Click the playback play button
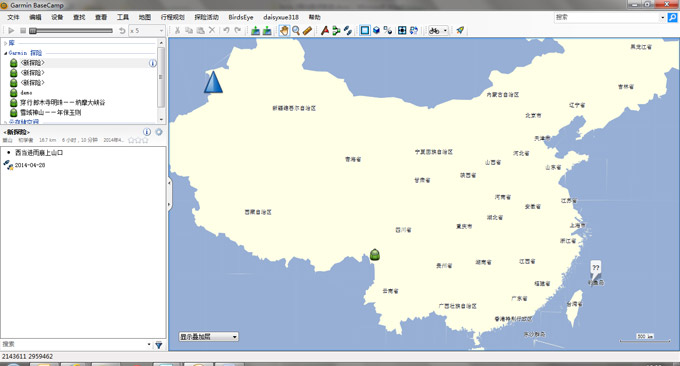 11,31
